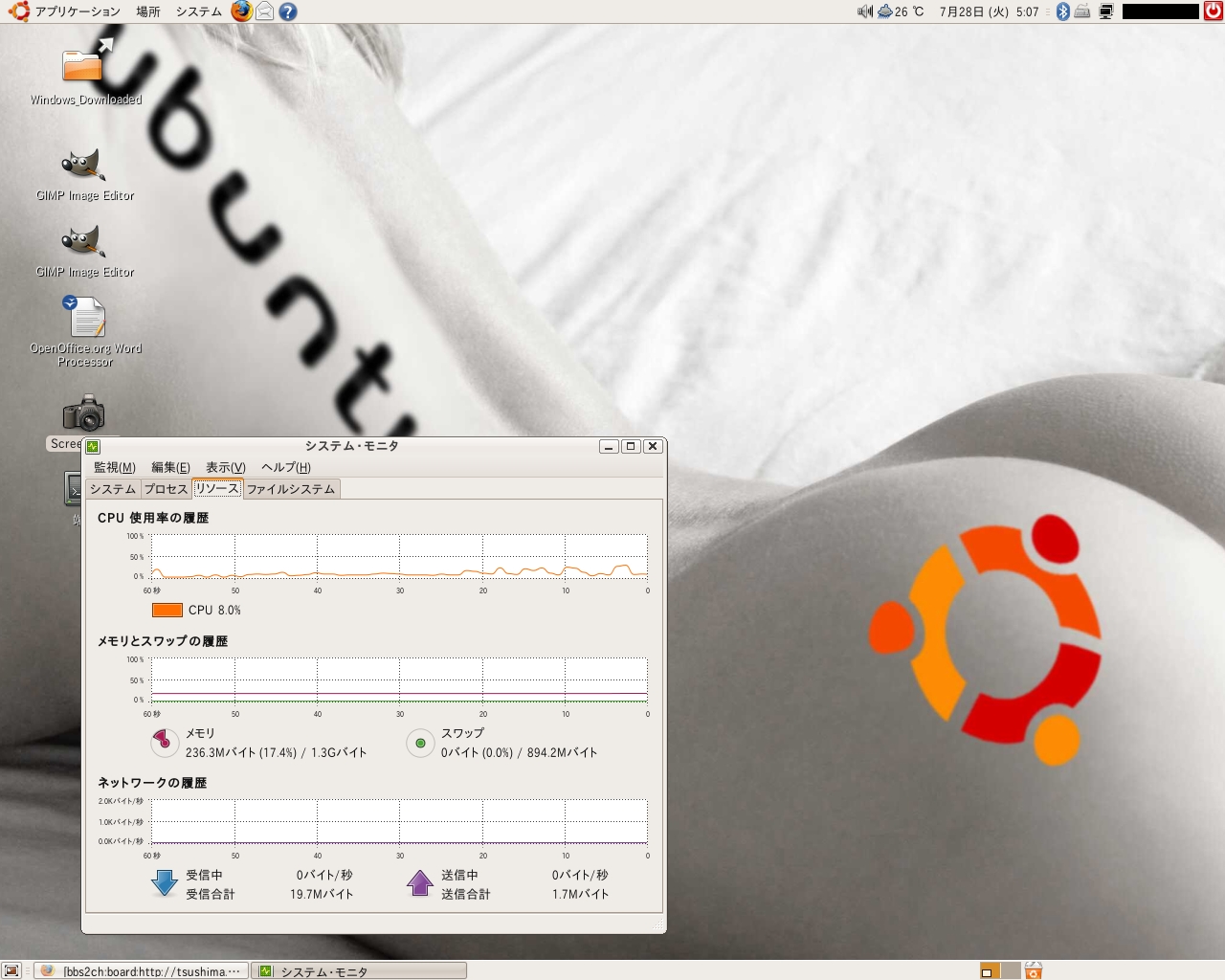Maximize the System Monitor window
Screen dimensions: 1225x980
[631, 446]
